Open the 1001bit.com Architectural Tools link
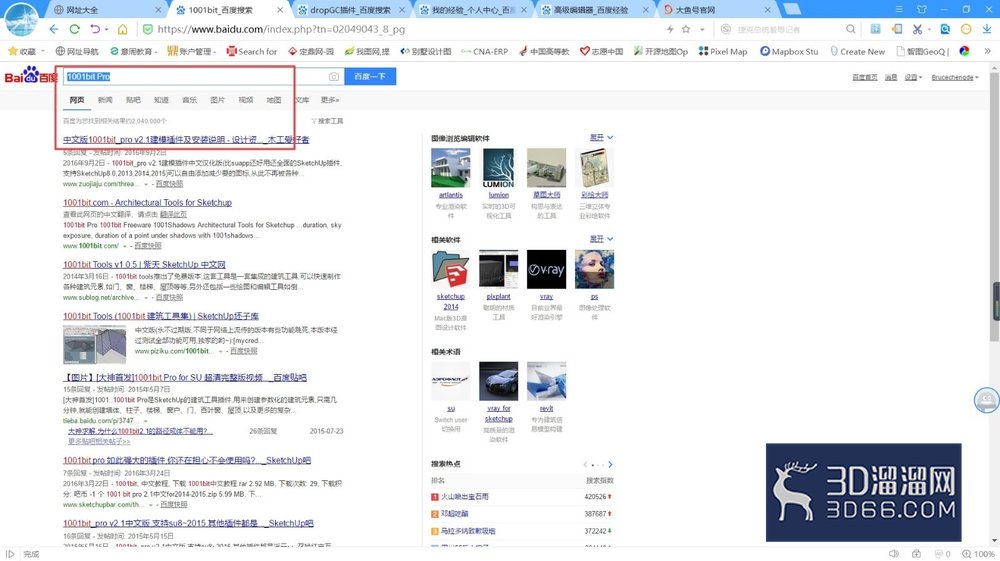Image resolution: width=1000 pixels, height=561 pixels. coord(147,203)
